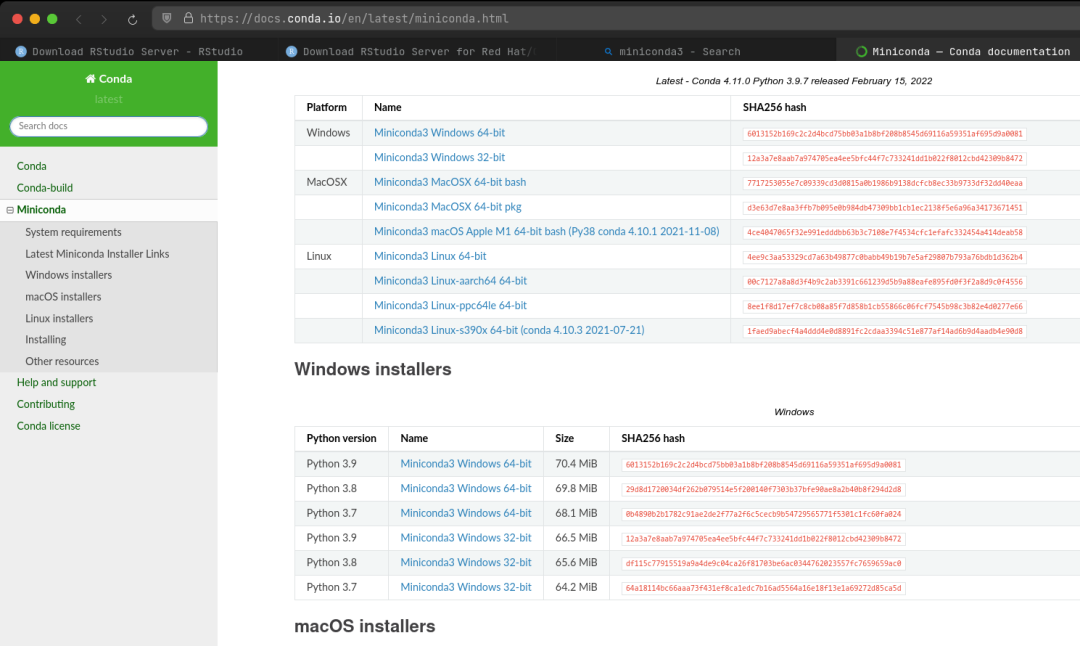Go to Latest Miniconda Installer Links
This screenshot has height=646, width=1080.
coord(97,254)
